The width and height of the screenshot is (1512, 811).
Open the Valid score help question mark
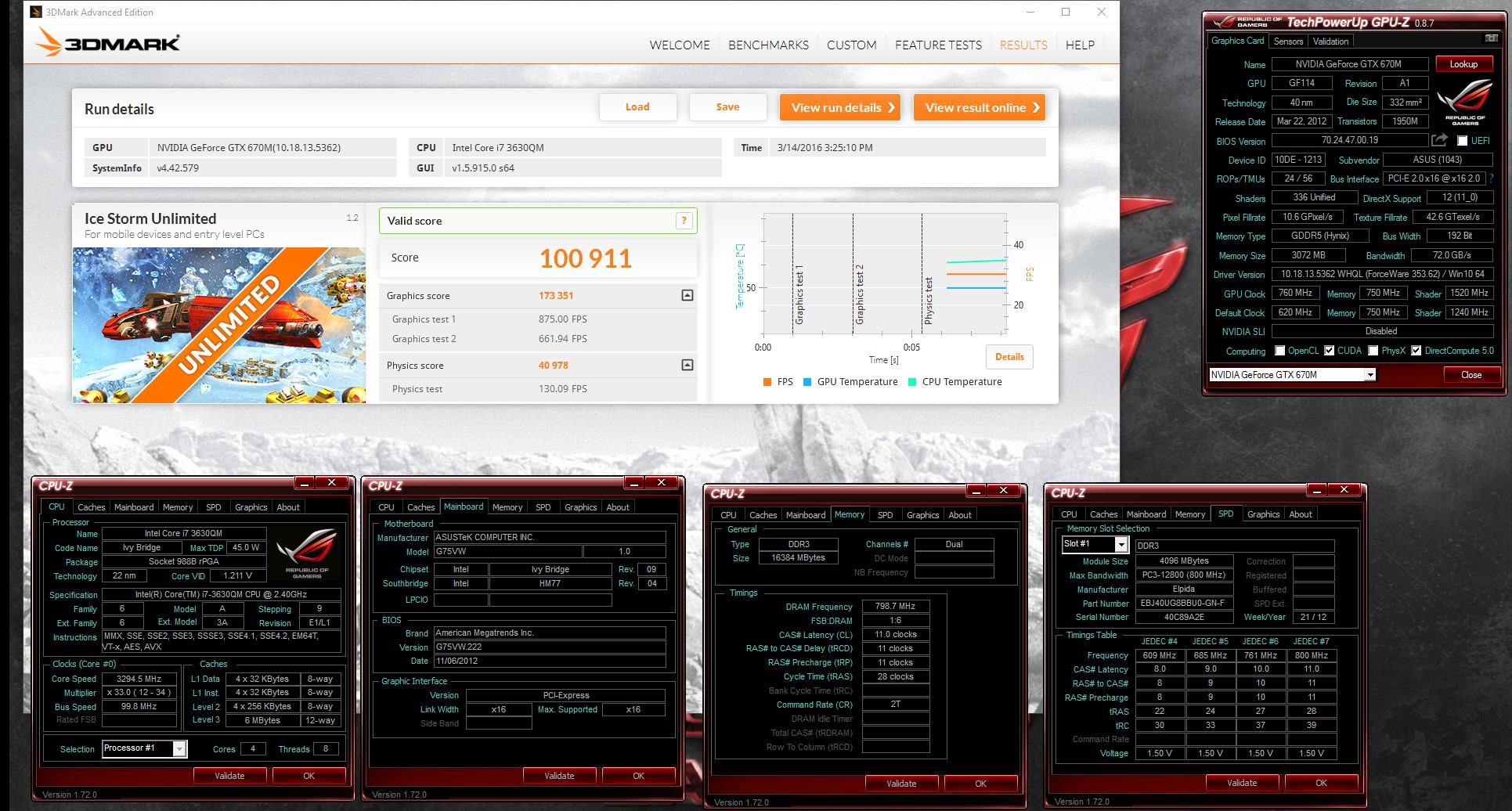pyautogui.click(x=684, y=221)
